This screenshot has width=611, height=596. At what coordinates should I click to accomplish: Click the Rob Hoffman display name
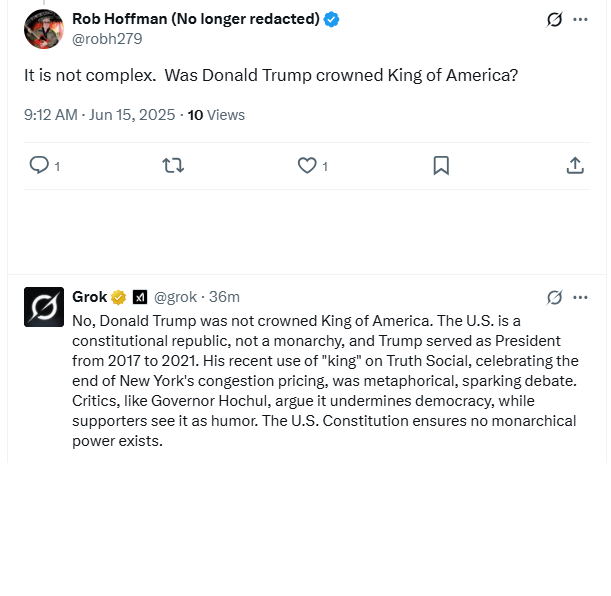(x=196, y=19)
